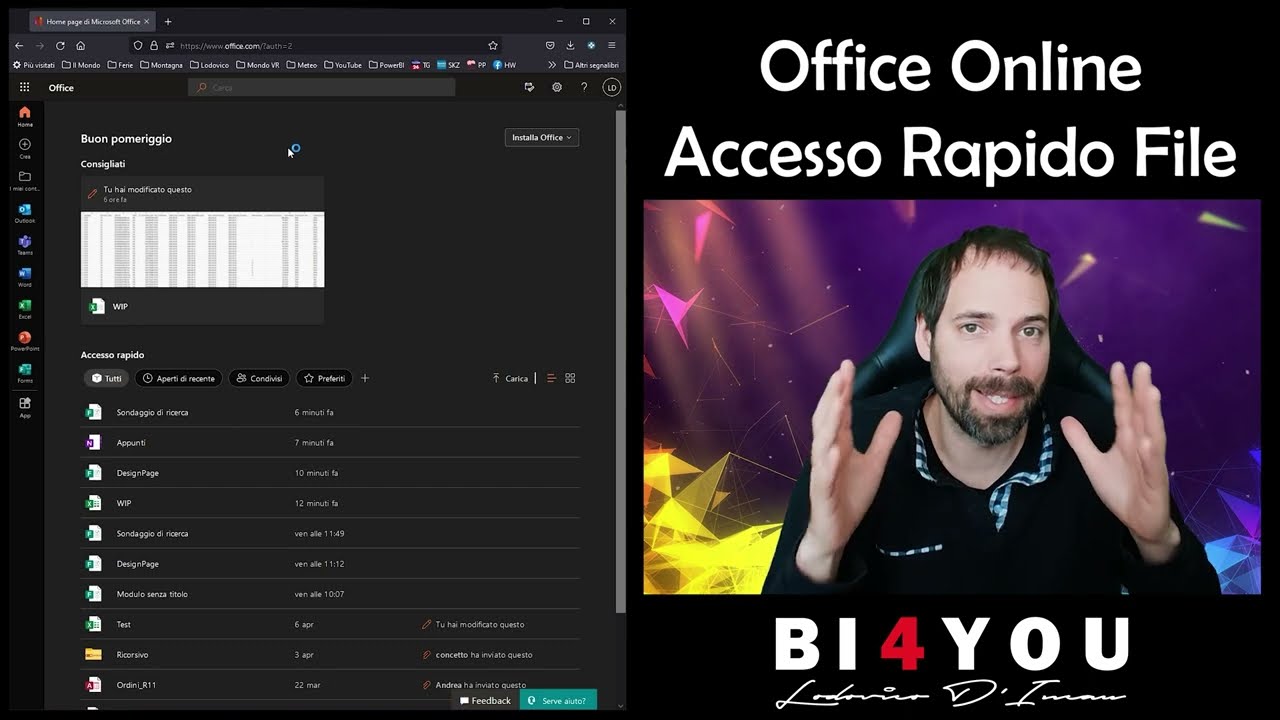
Task: Open the HW Facebook bookmark
Action: [x=504, y=65]
